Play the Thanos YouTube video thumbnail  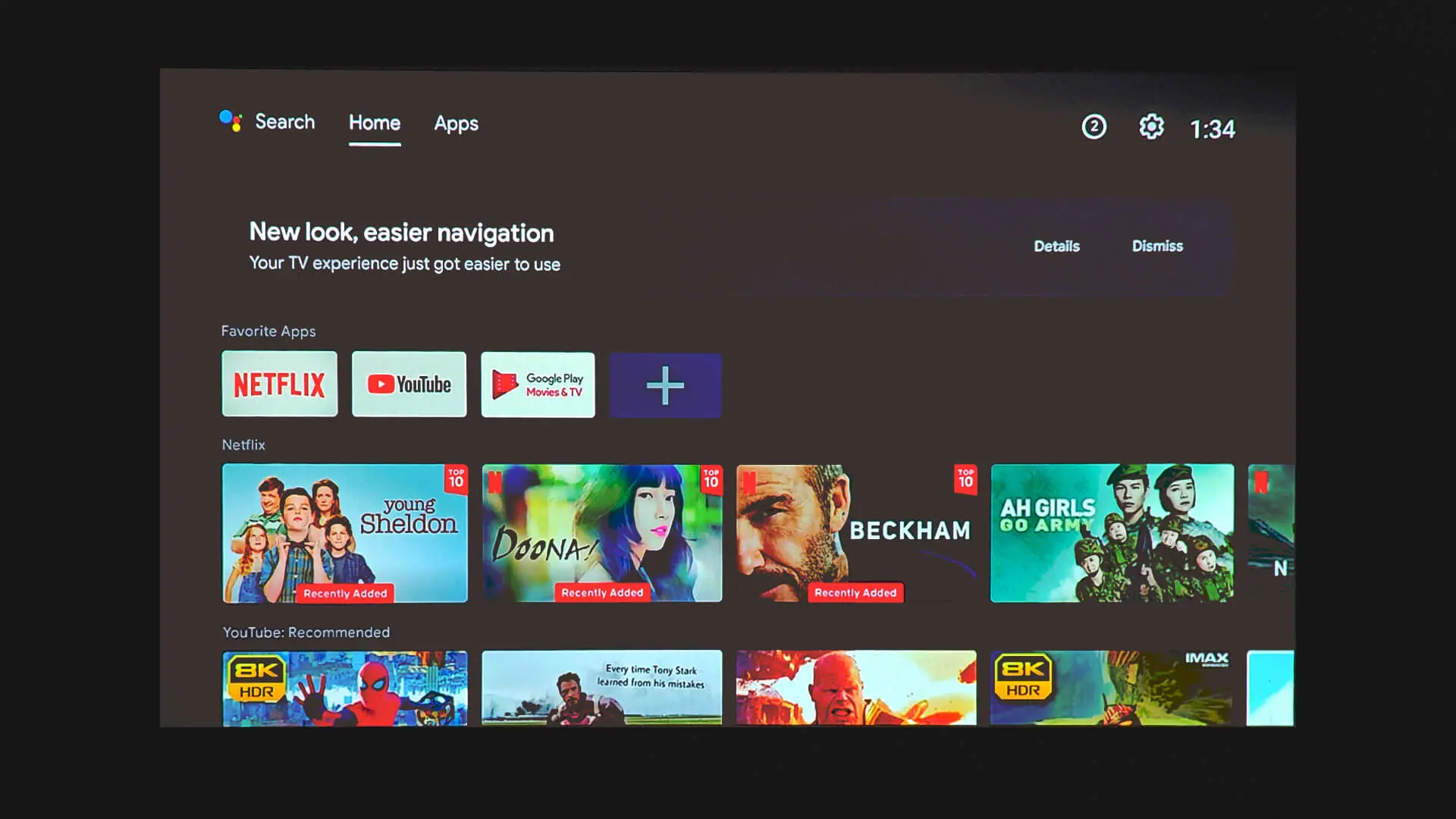click(856, 688)
